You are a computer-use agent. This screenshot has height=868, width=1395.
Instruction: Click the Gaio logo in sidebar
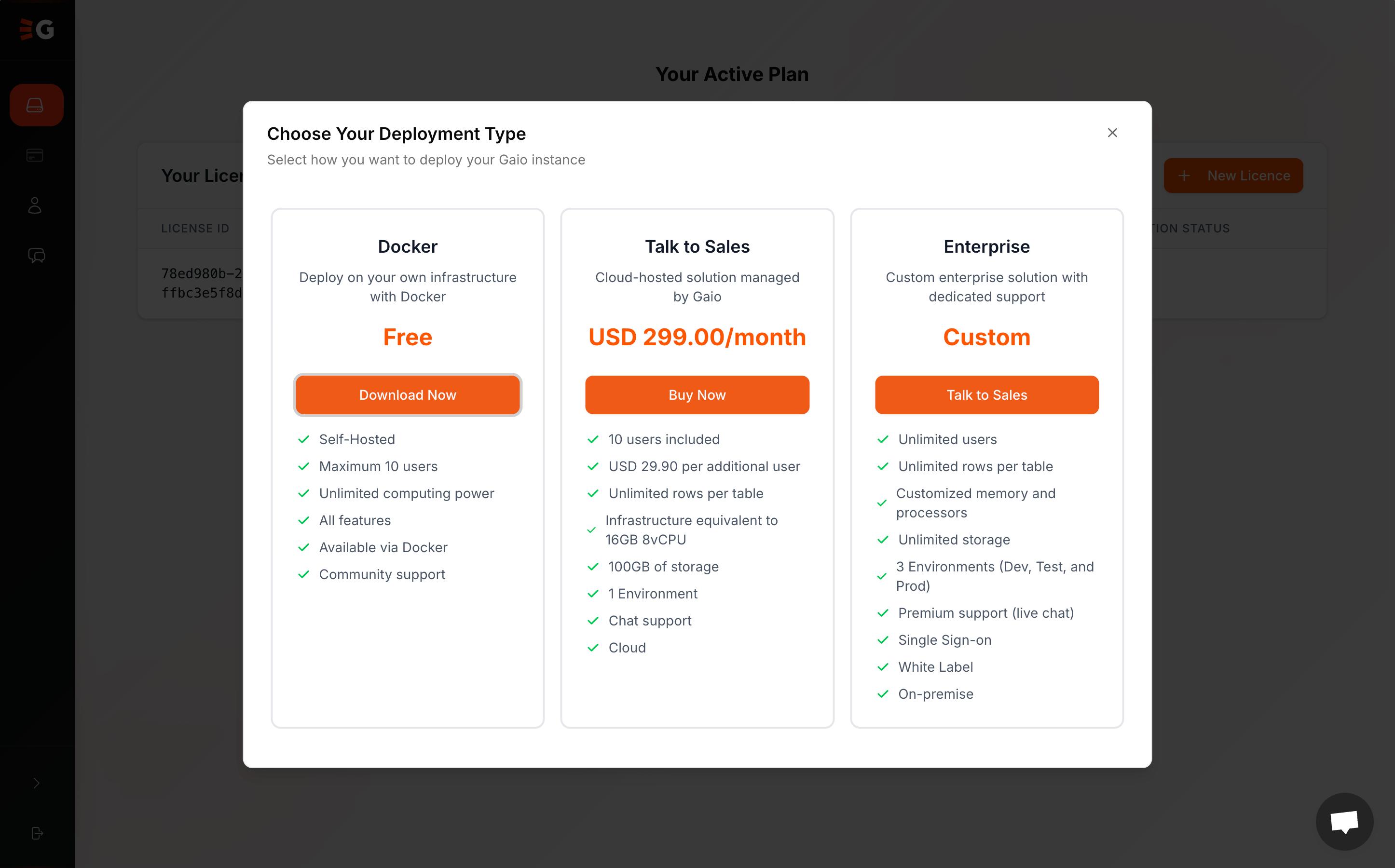37,29
